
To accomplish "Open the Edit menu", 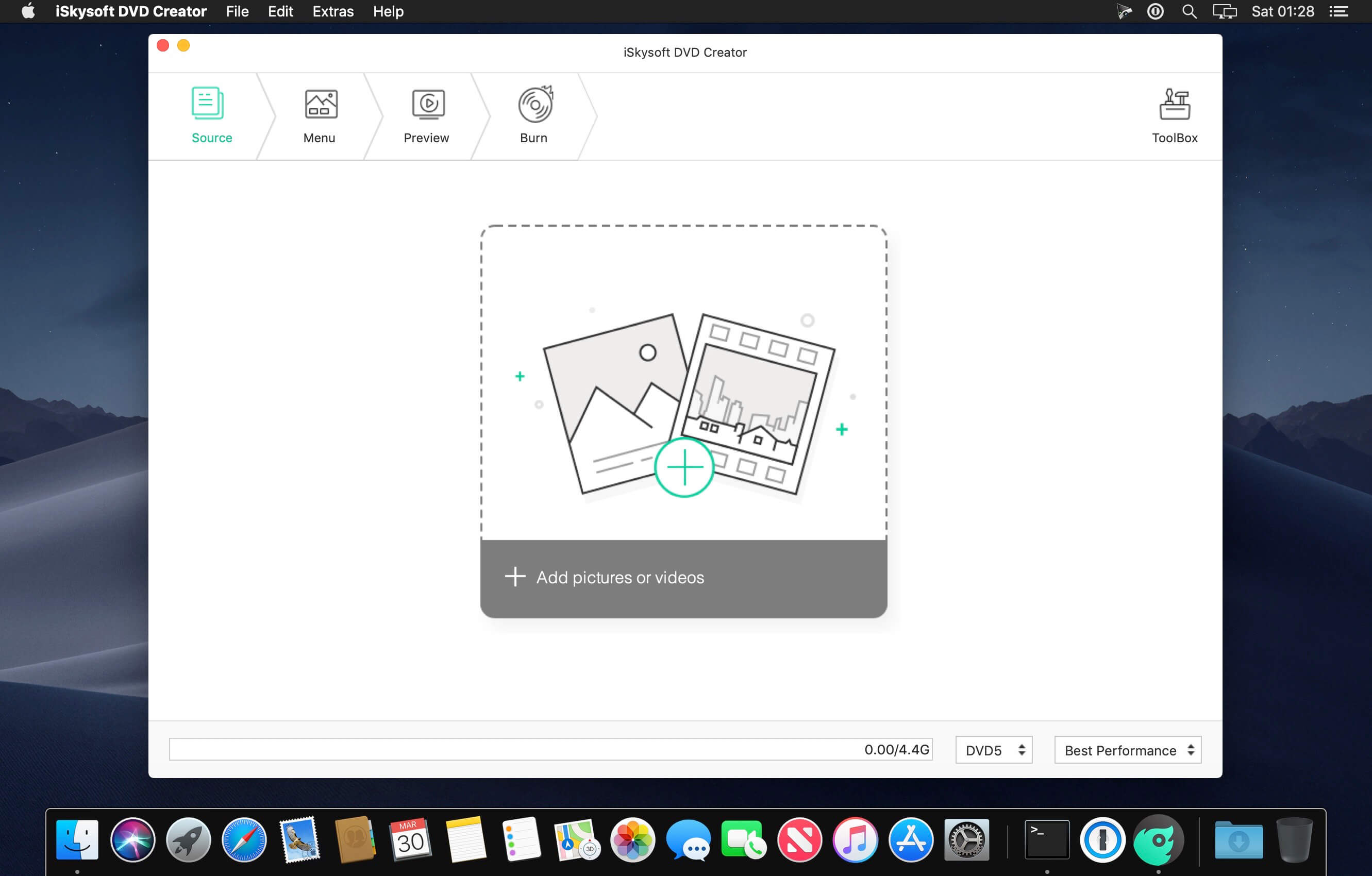I will pyautogui.click(x=280, y=11).
